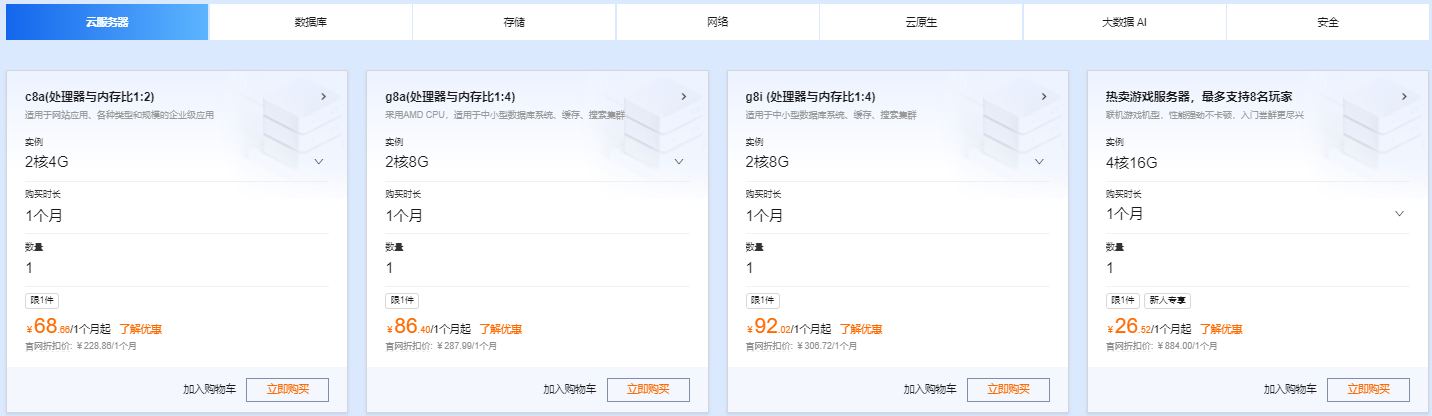Select the 存储 tab
The height and width of the screenshot is (416, 1432).
pyautogui.click(x=514, y=22)
